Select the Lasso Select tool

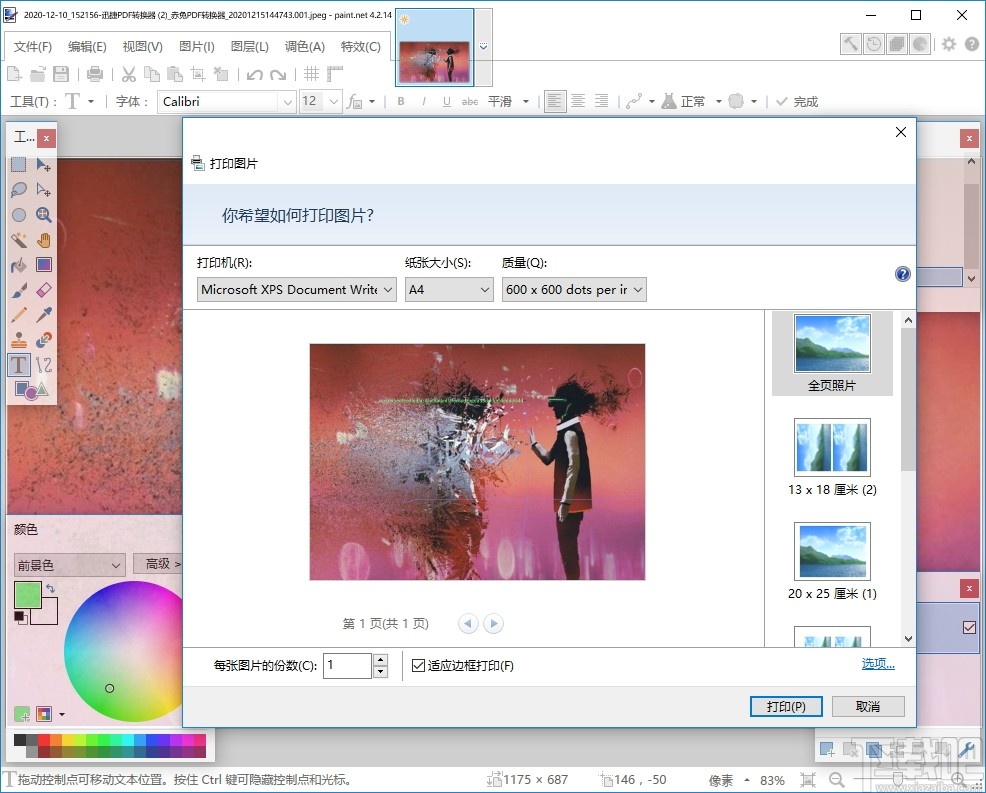coord(19,190)
